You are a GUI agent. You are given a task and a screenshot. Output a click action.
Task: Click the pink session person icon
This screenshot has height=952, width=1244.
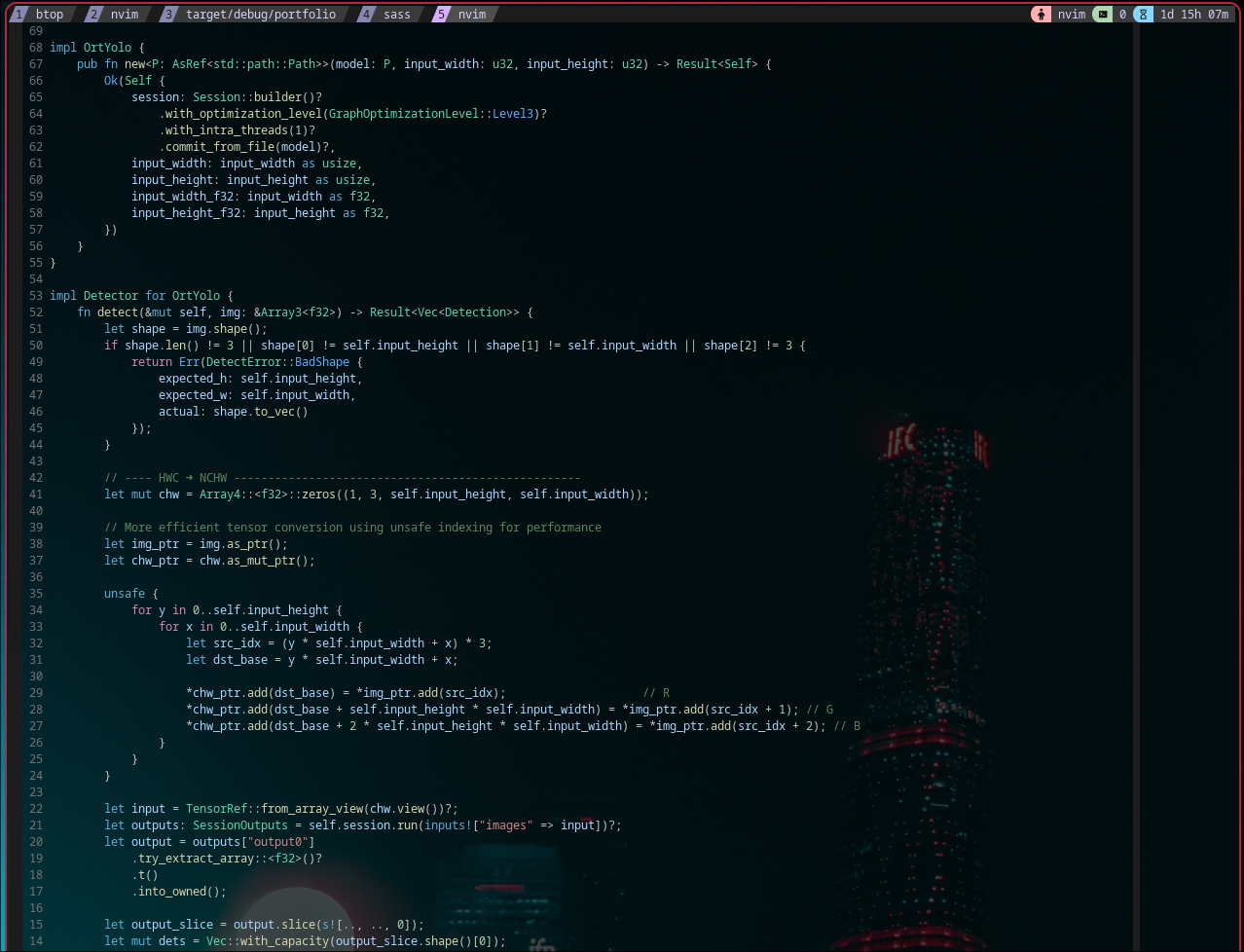1042,15
